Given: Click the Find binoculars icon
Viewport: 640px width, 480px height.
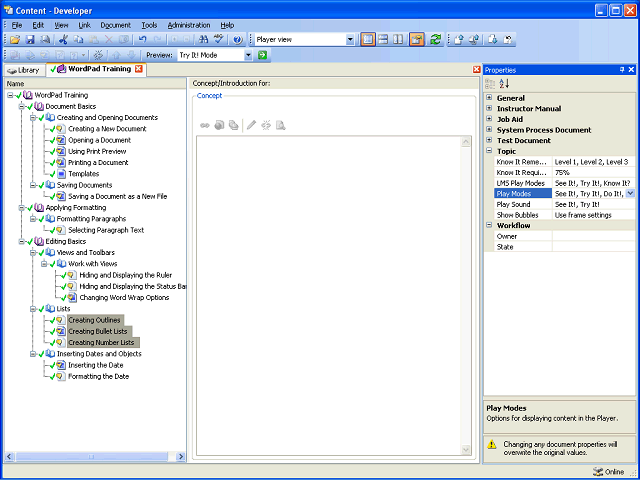Looking at the screenshot, I should 203,40.
